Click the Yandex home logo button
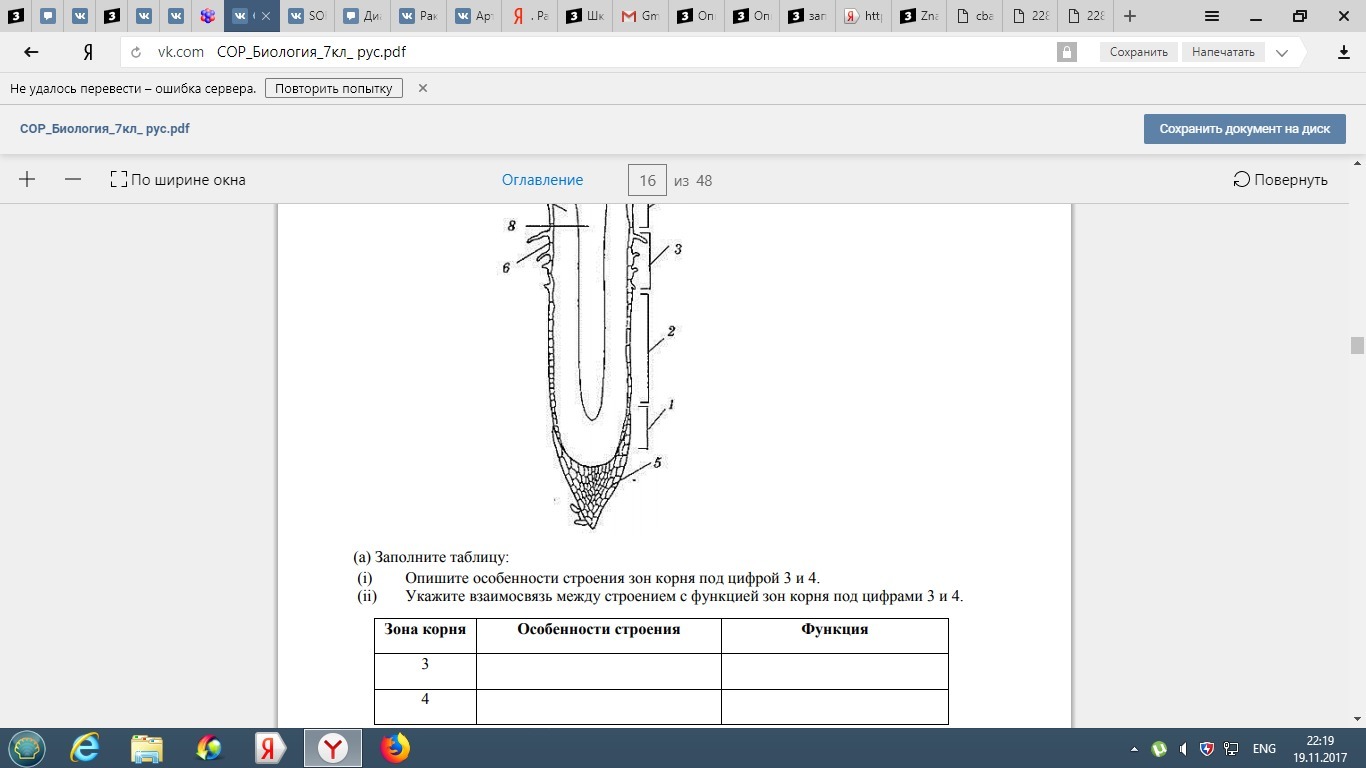1366x768 pixels. 89,52
